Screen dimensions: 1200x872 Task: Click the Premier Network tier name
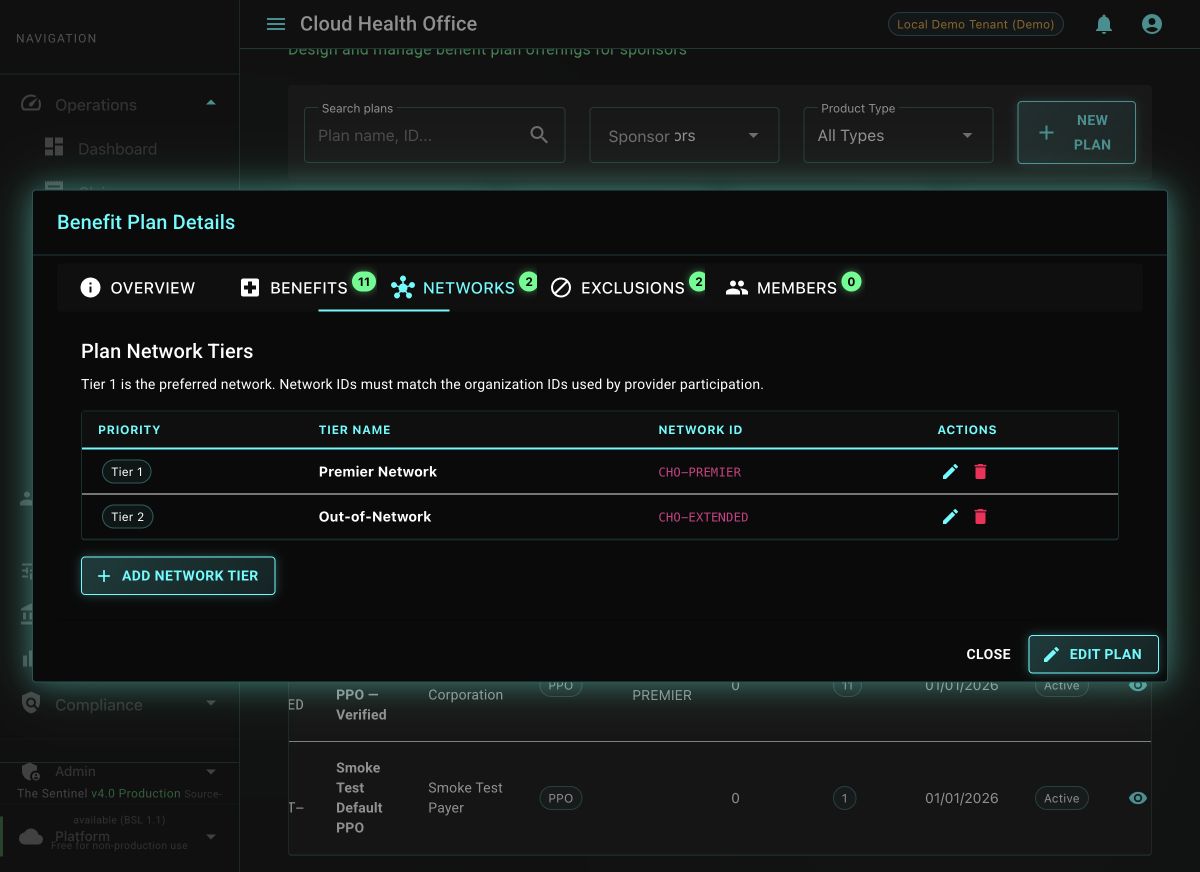pos(378,471)
